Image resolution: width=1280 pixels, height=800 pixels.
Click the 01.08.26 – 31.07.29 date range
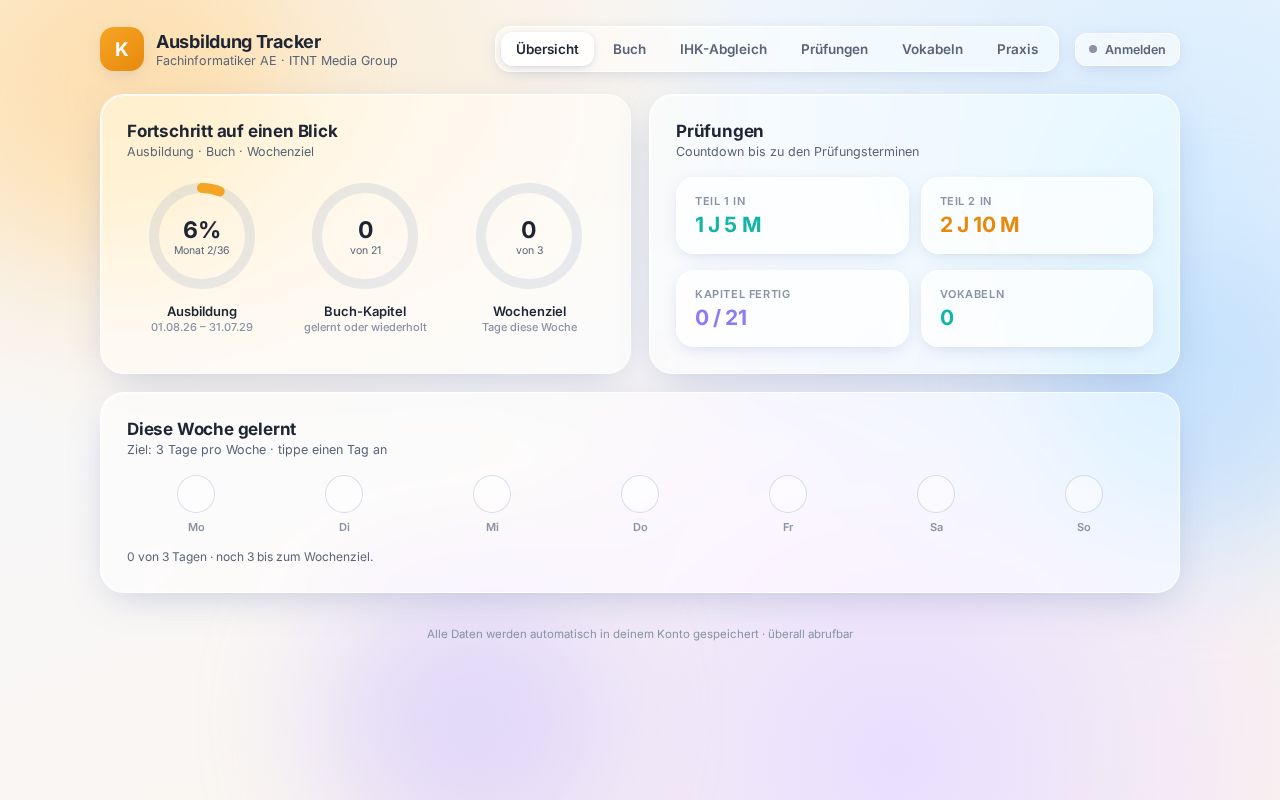[x=202, y=327]
